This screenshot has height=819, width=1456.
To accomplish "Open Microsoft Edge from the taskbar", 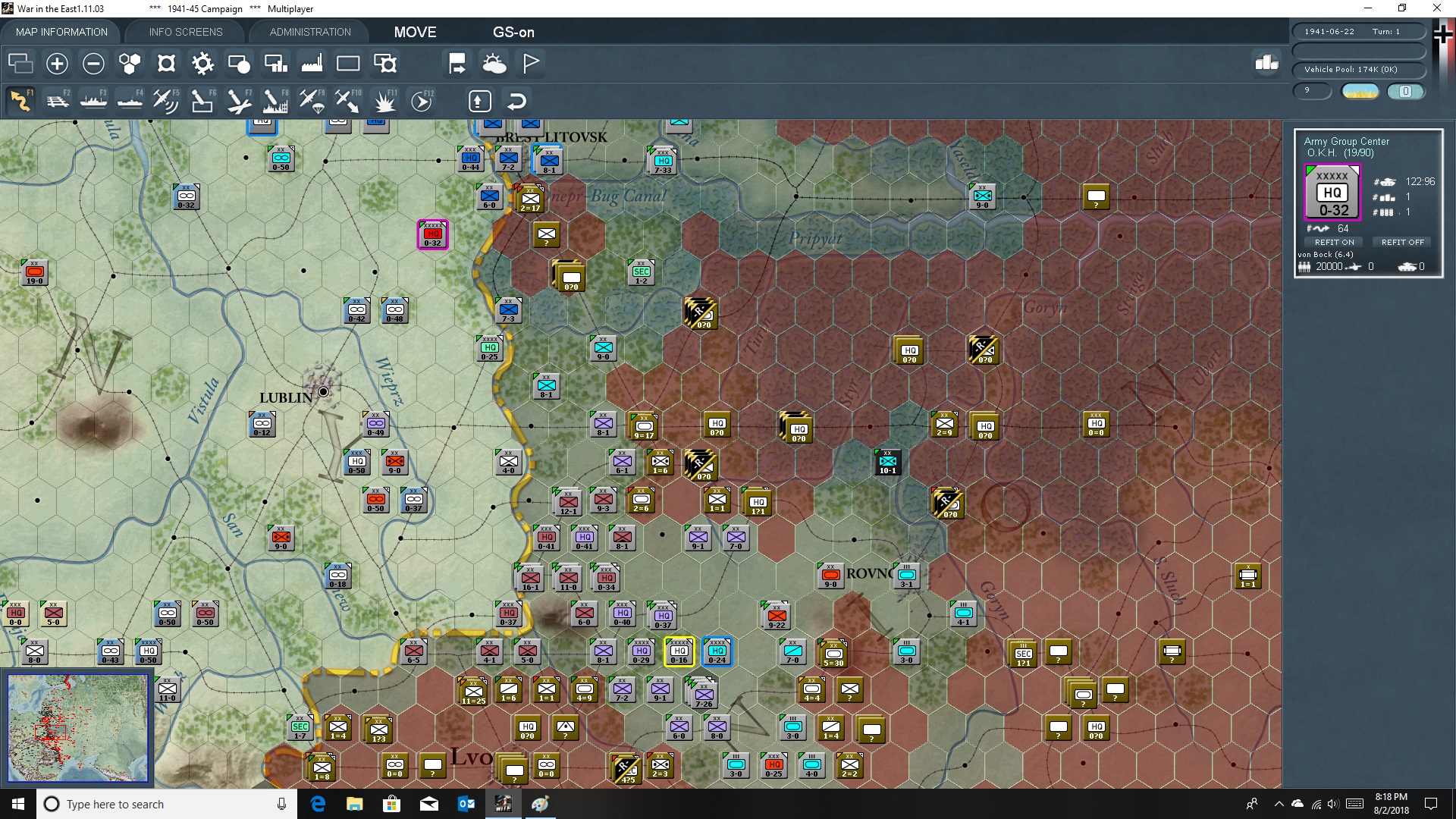I will coord(318,804).
